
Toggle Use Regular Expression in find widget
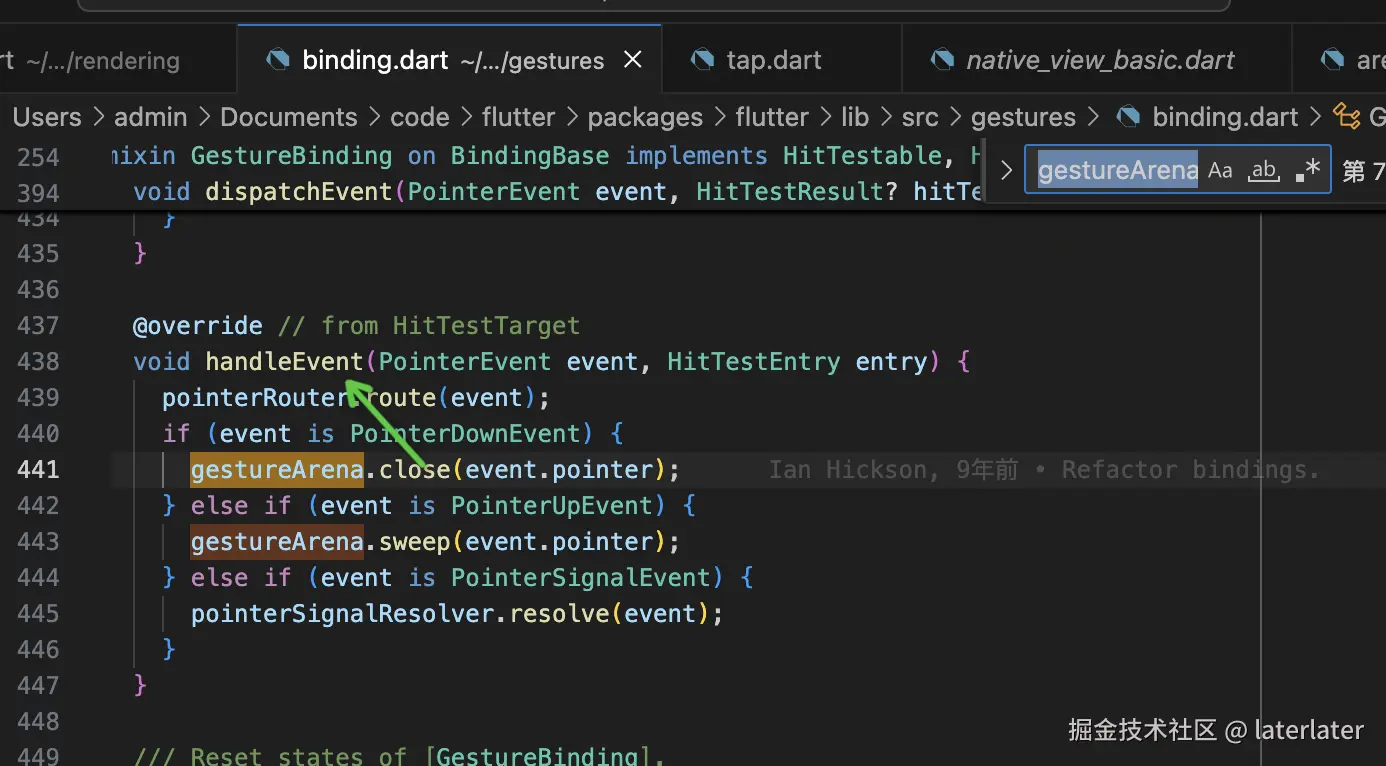point(1307,170)
